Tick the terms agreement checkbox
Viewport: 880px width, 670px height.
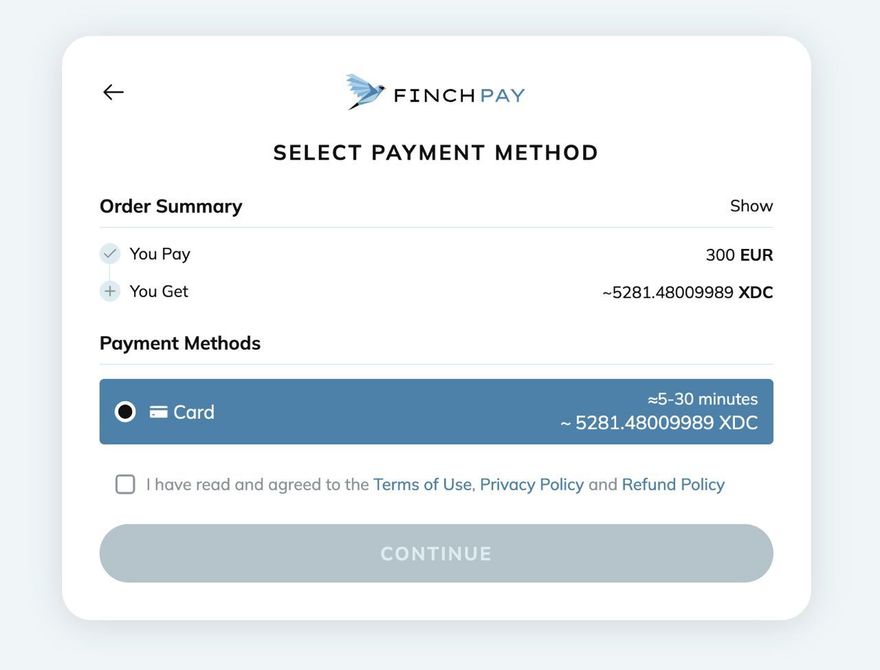(x=125, y=485)
